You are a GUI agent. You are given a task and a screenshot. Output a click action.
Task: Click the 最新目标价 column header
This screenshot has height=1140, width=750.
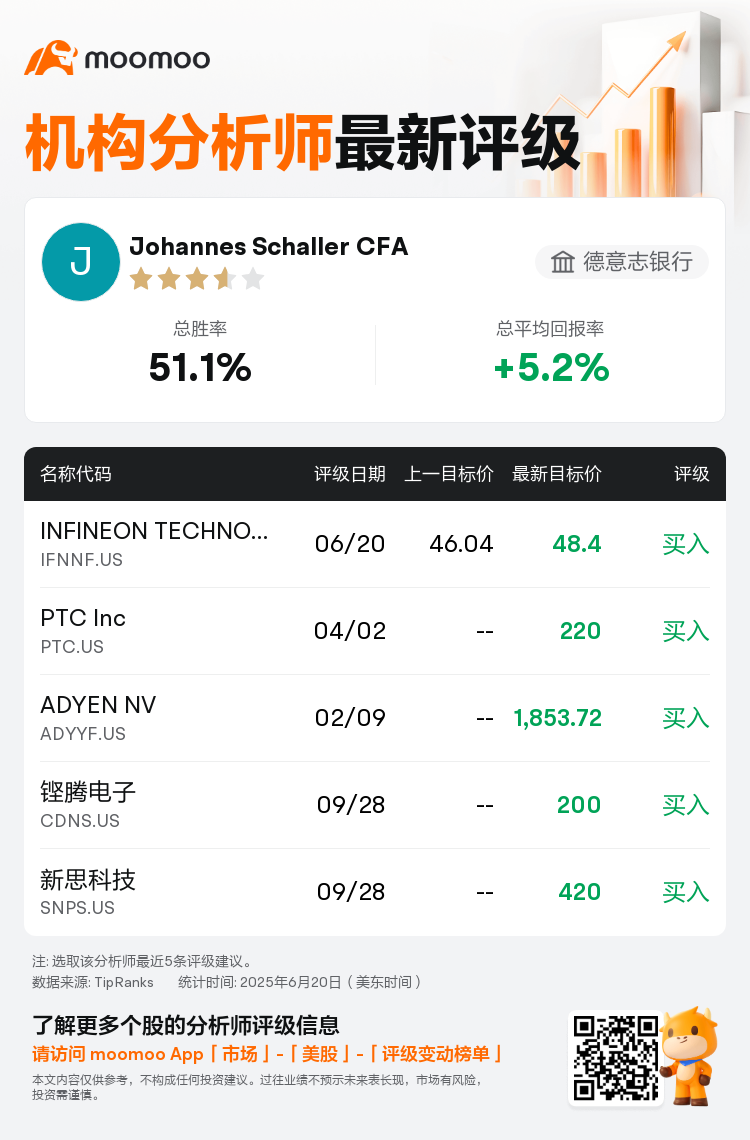(557, 474)
